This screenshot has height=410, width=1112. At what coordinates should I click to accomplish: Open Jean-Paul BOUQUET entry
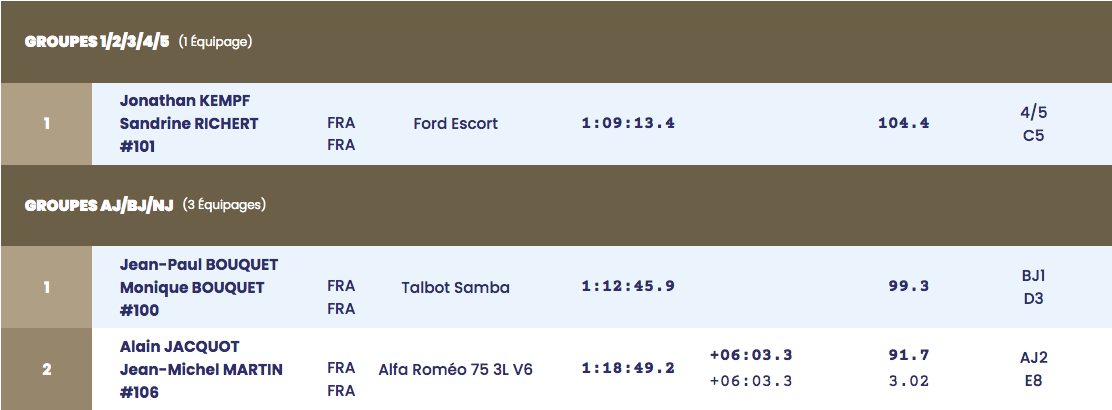tap(199, 265)
